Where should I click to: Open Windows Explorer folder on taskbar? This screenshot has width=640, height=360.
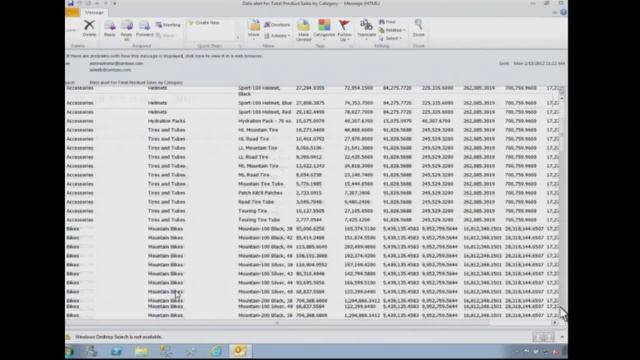tap(141, 351)
